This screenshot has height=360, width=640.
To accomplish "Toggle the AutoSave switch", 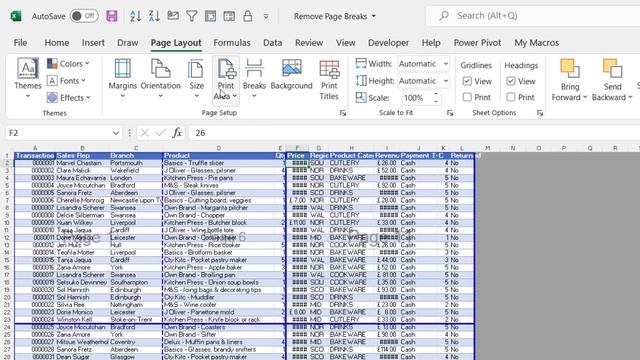I will [84, 16].
